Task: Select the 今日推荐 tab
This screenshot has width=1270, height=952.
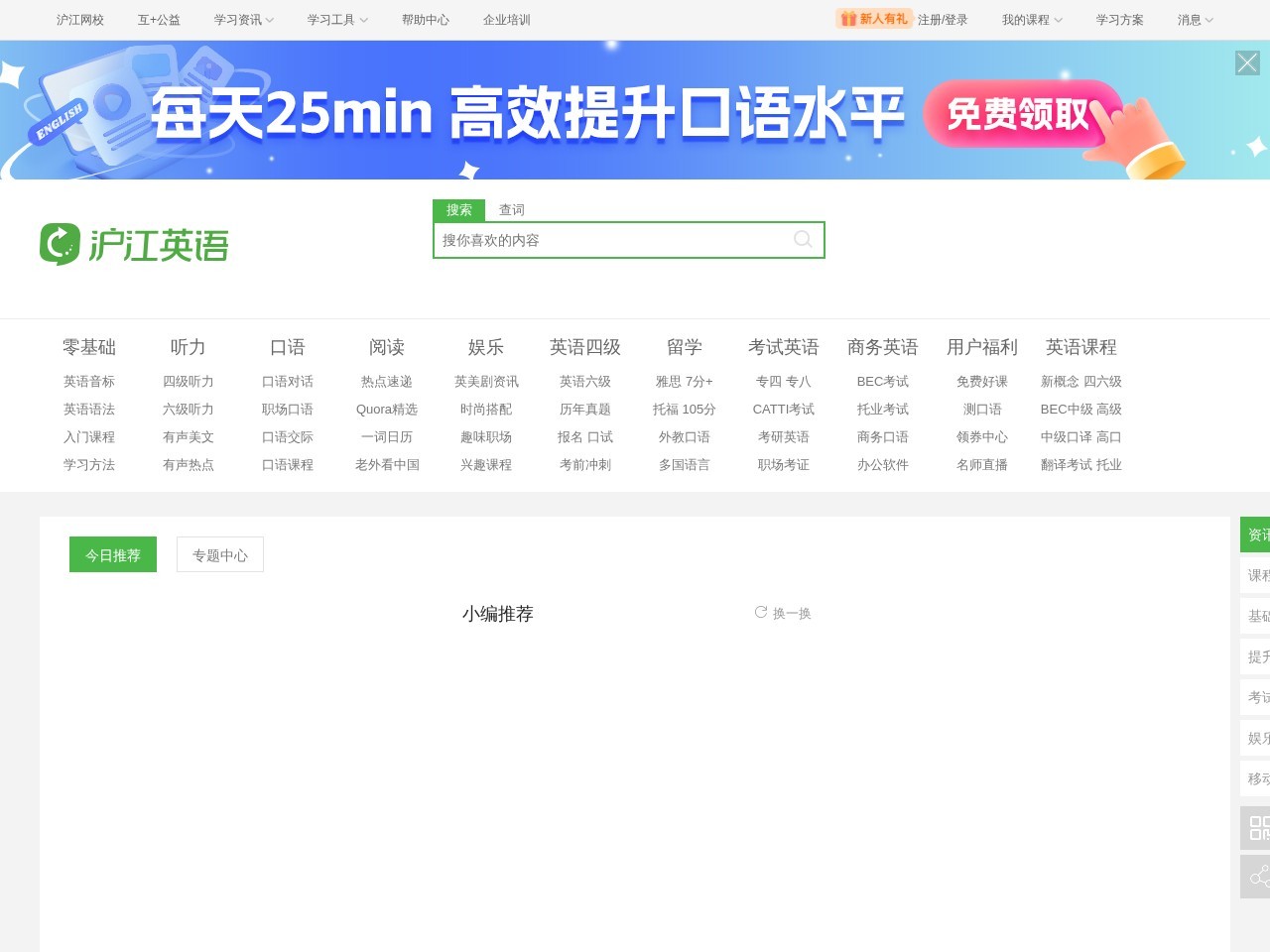Action: pyautogui.click(x=113, y=555)
